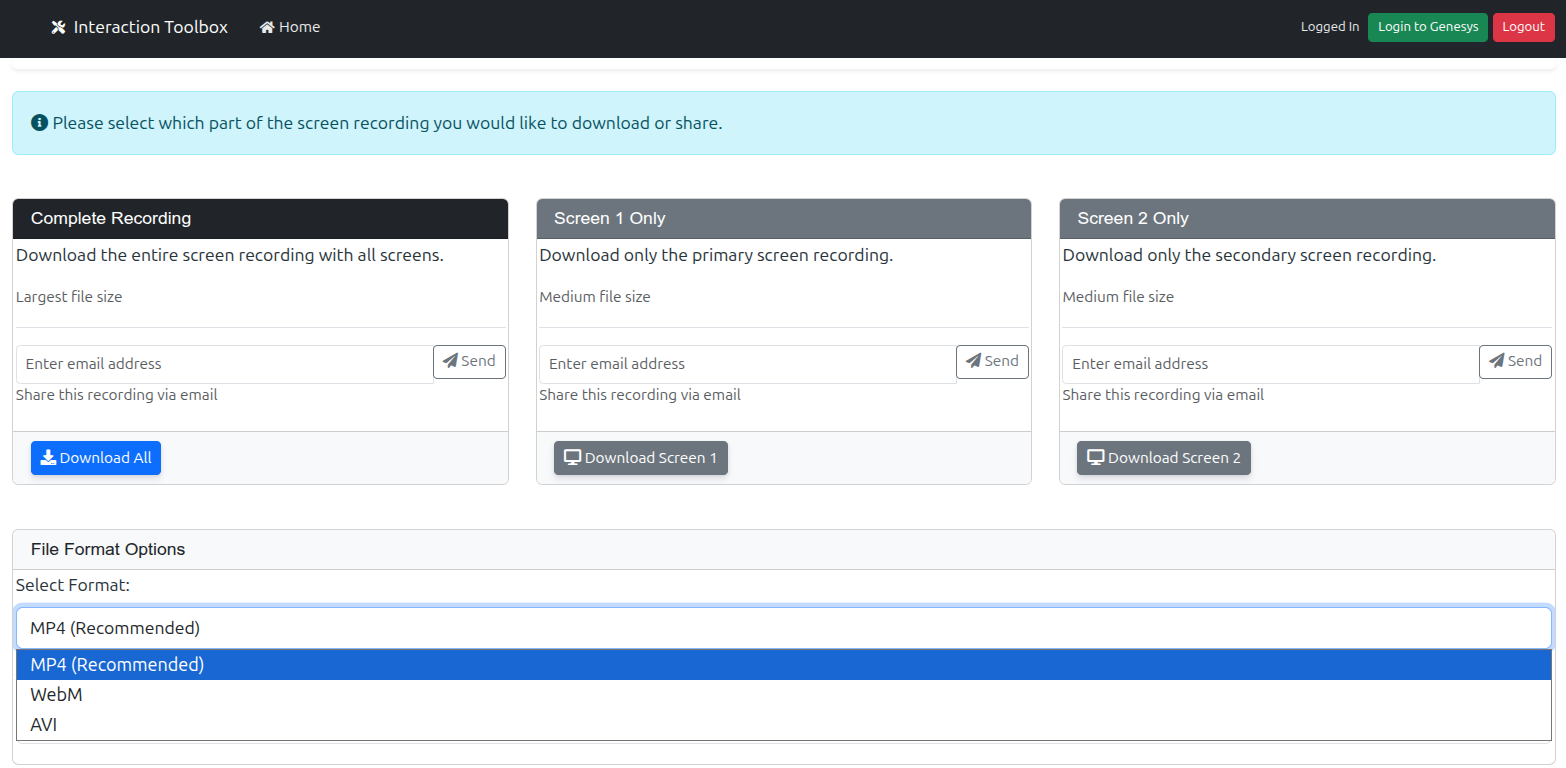Click the Interaction Toolbox brand link
This screenshot has width=1566, height=768.
click(150, 27)
